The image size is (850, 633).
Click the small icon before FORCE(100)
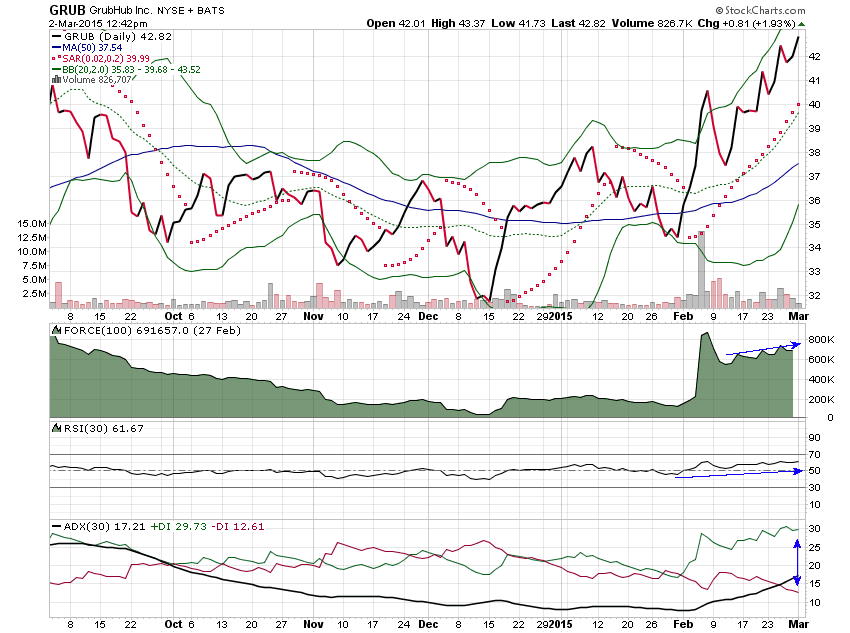pos(56,330)
